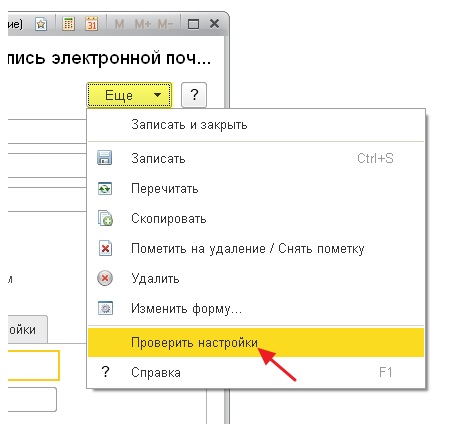This screenshot has width=455, height=435.
Task: Click the question mark icon beside Справка
Action: [105, 372]
